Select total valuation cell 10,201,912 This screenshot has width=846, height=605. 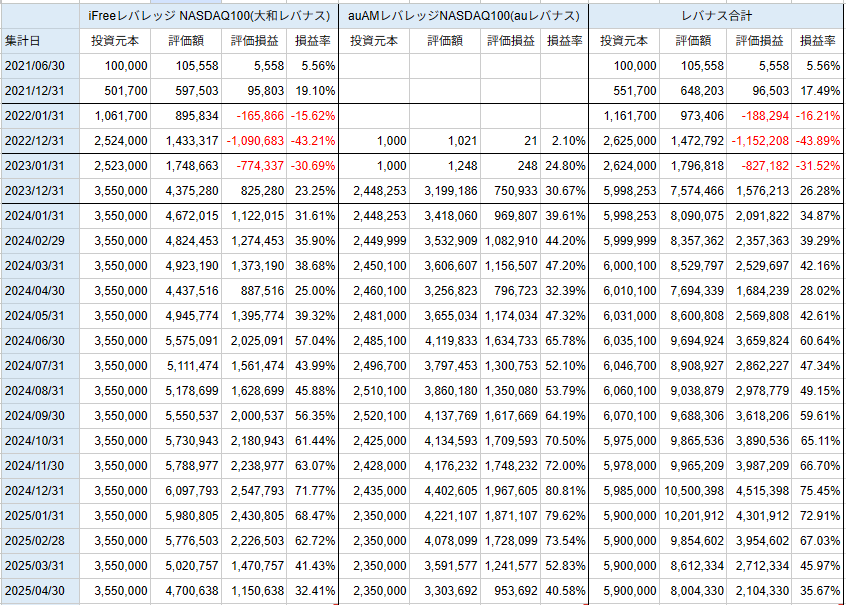point(693,516)
